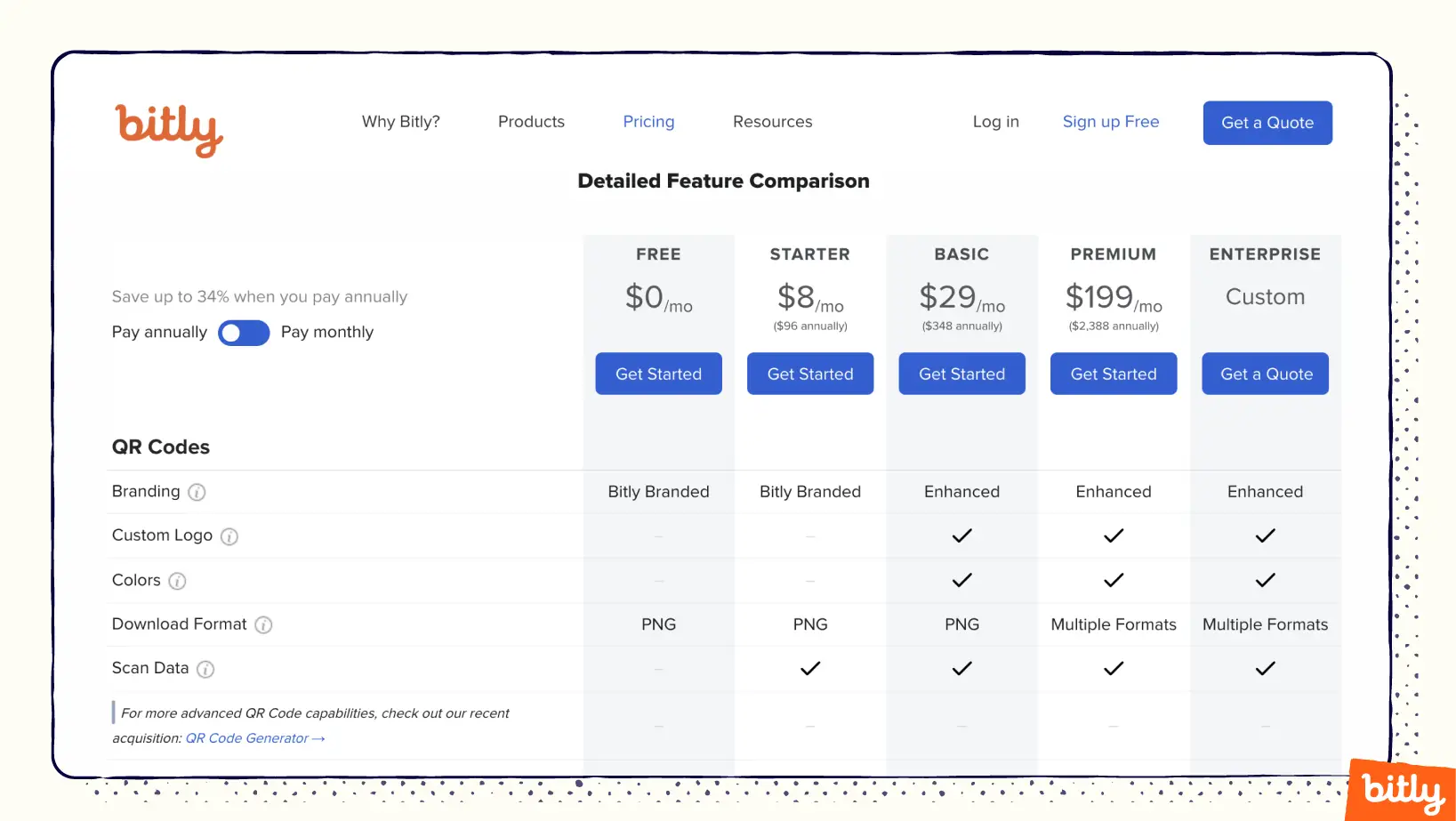Click Get Started under the Free plan
Image resolution: width=1456 pixels, height=821 pixels.
(658, 374)
